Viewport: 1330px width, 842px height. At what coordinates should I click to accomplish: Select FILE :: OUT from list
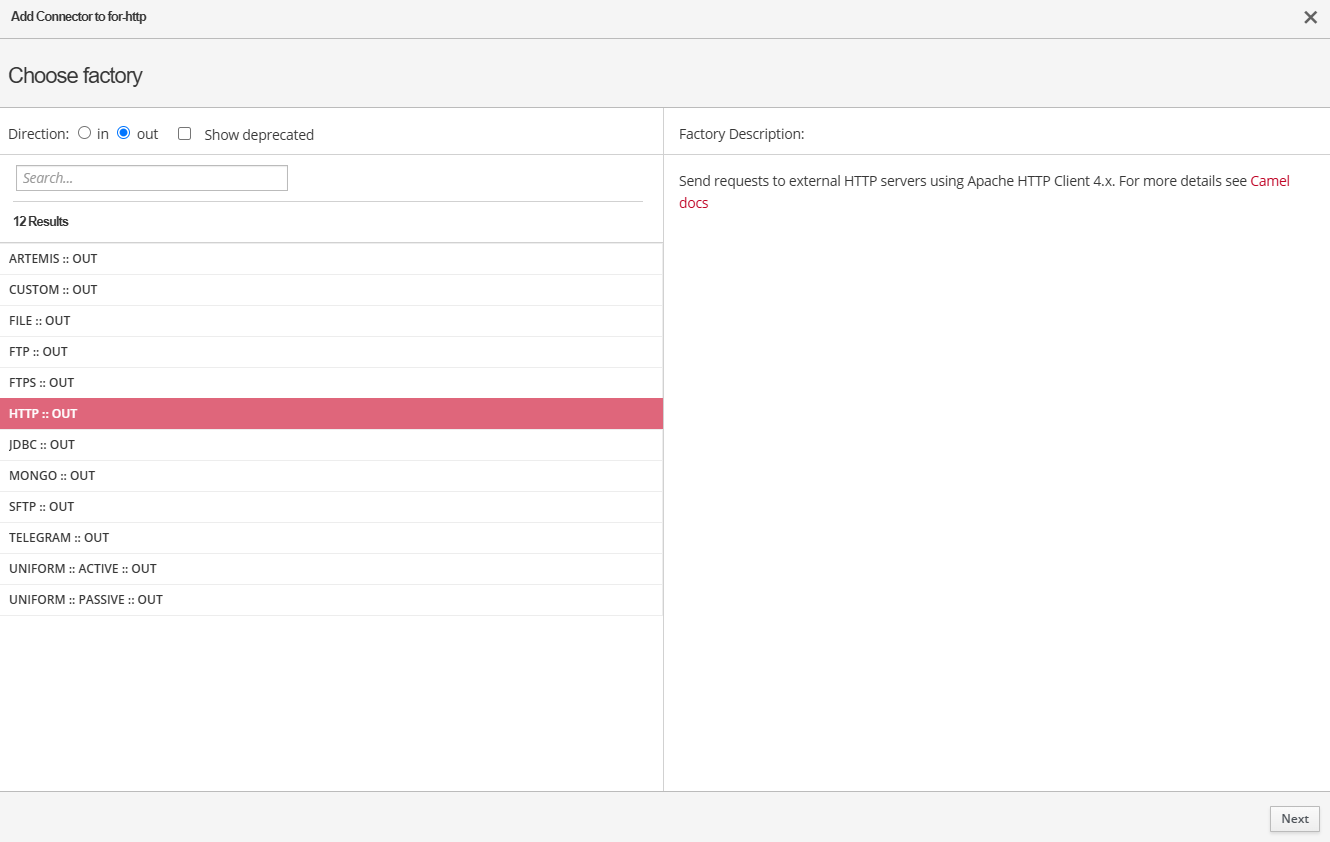[40, 321]
